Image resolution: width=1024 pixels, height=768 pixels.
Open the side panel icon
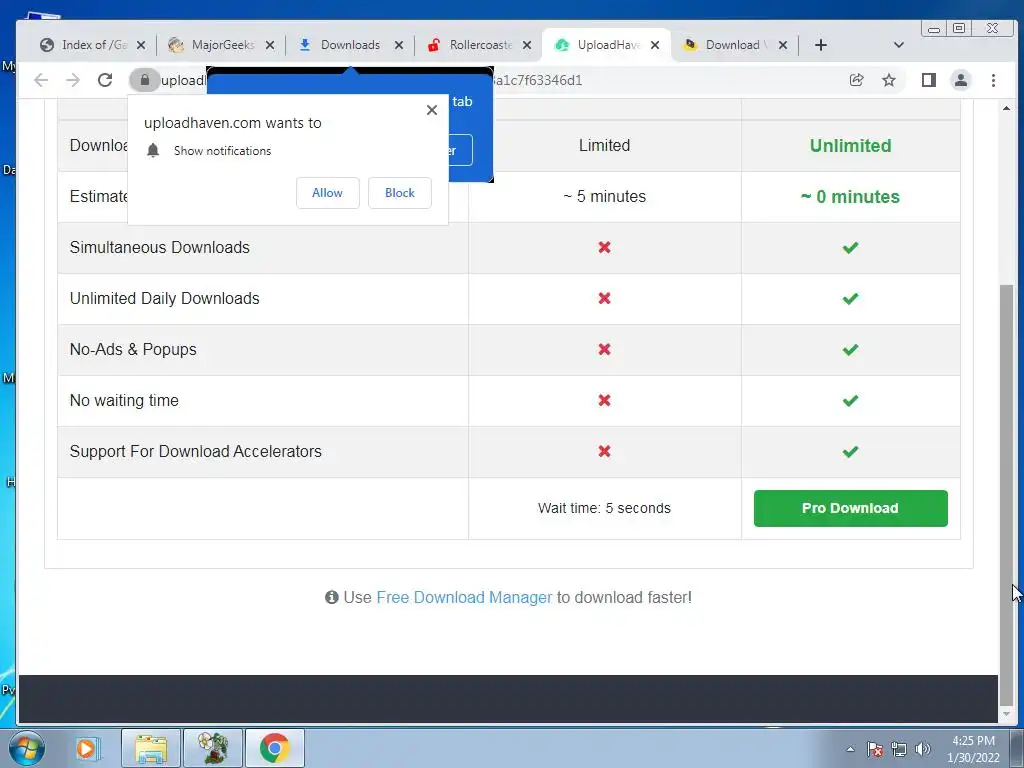click(x=929, y=80)
